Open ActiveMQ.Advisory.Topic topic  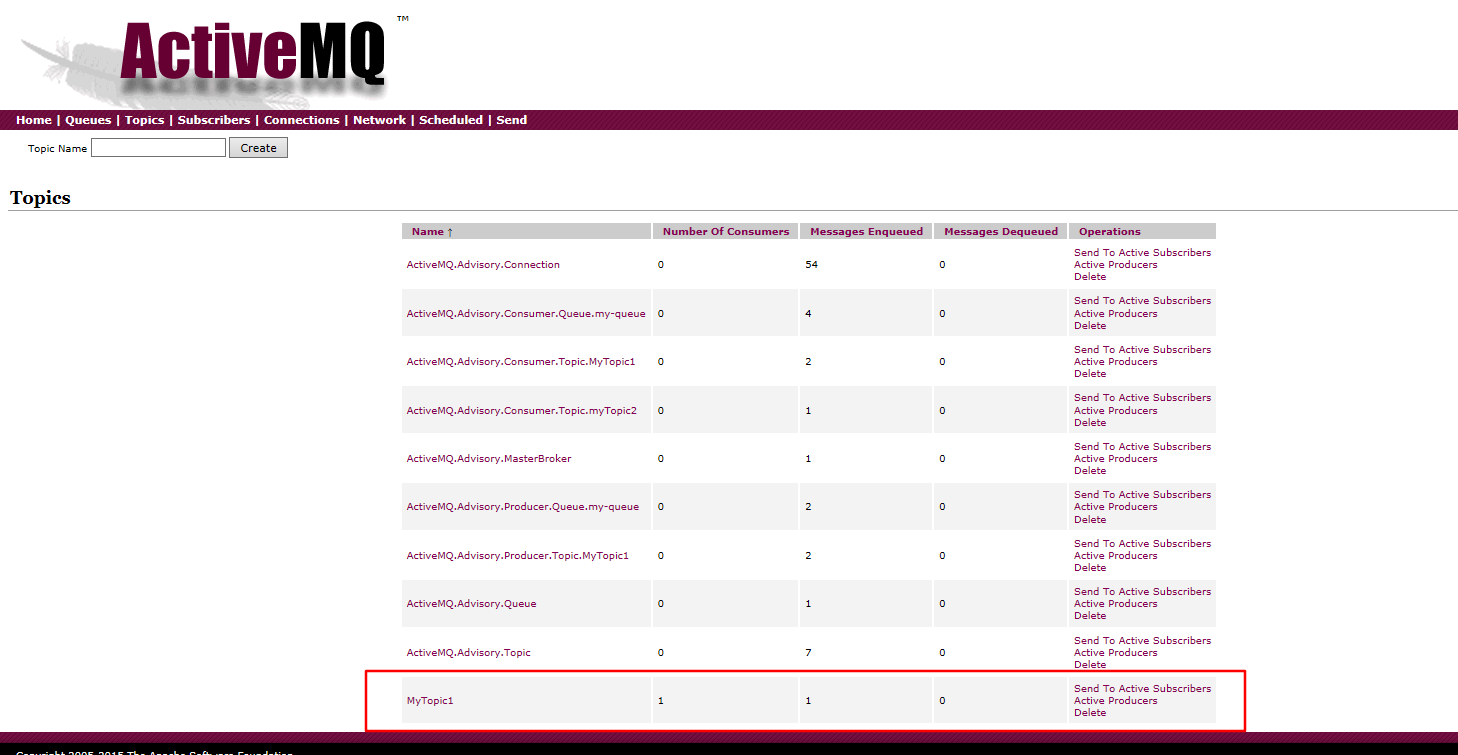[x=468, y=653]
